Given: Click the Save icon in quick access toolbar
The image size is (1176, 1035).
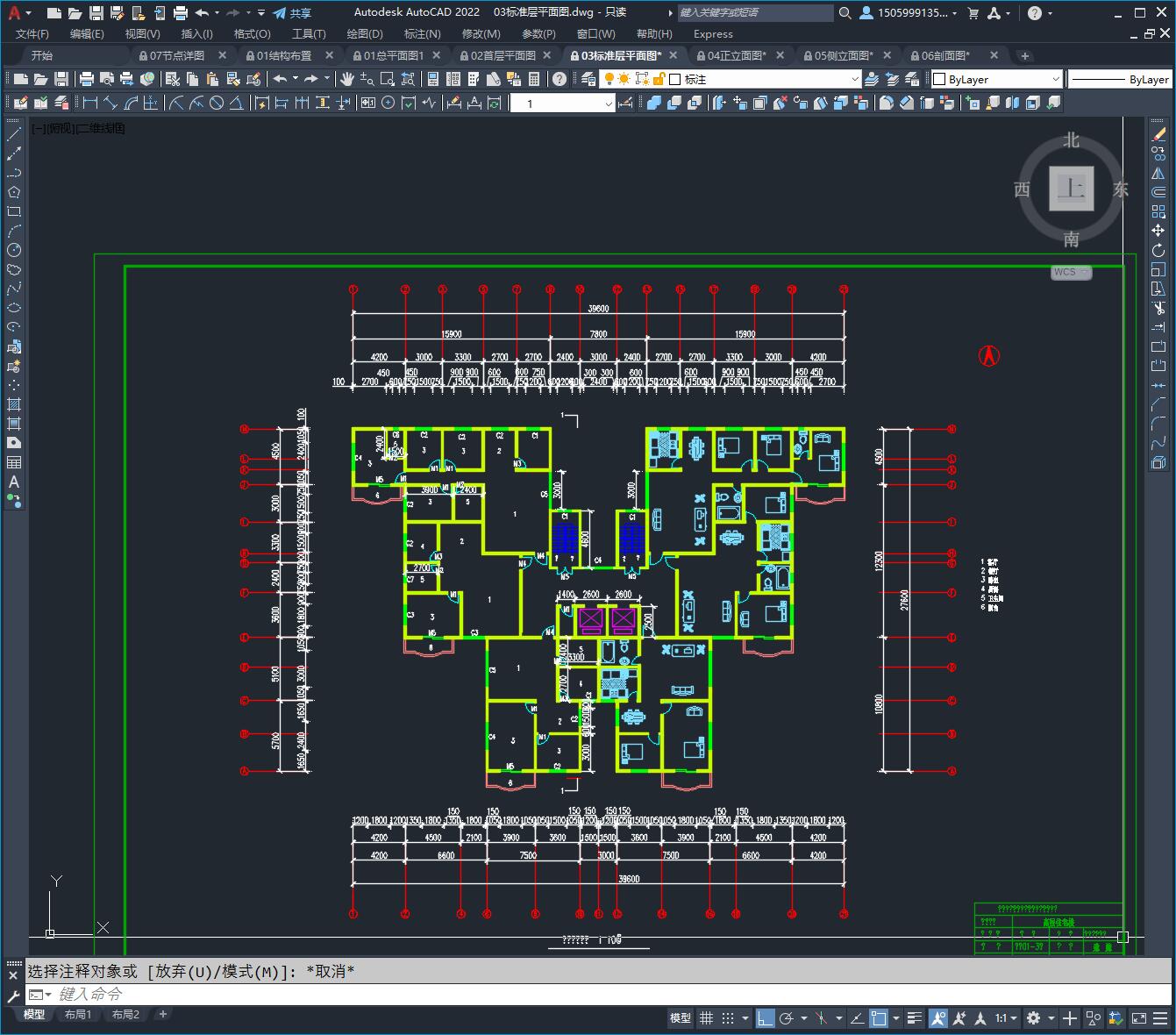Looking at the screenshot, I should coord(96,13).
